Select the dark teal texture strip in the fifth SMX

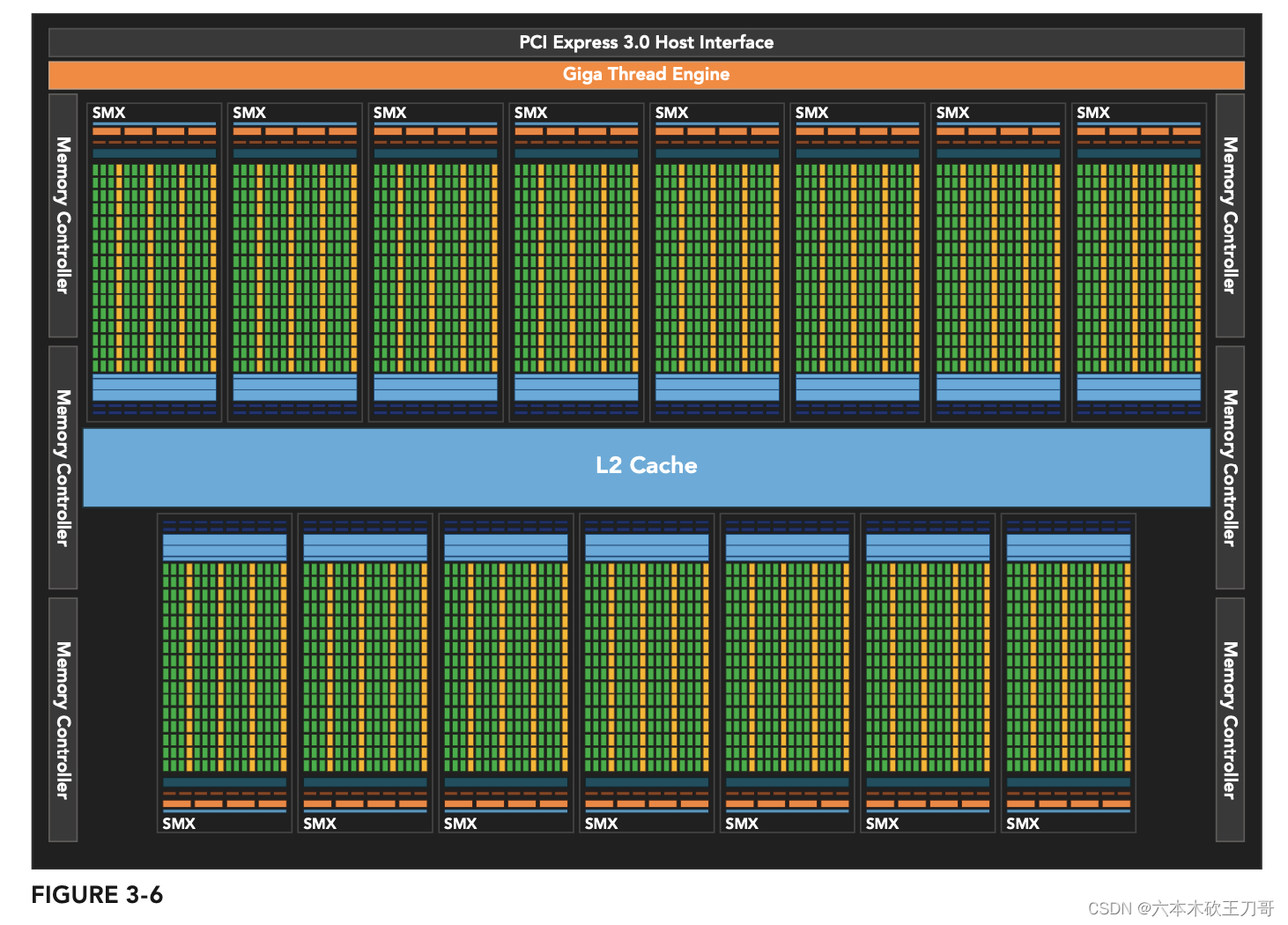point(716,152)
